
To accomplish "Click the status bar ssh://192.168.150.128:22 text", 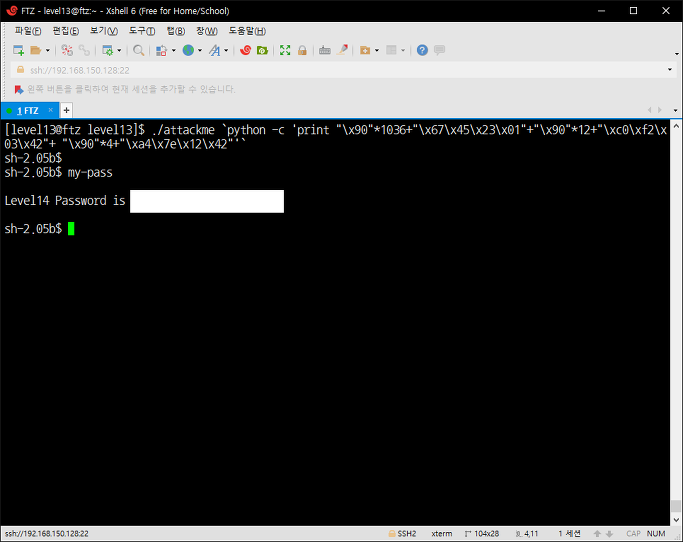I will pyautogui.click(x=47, y=534).
